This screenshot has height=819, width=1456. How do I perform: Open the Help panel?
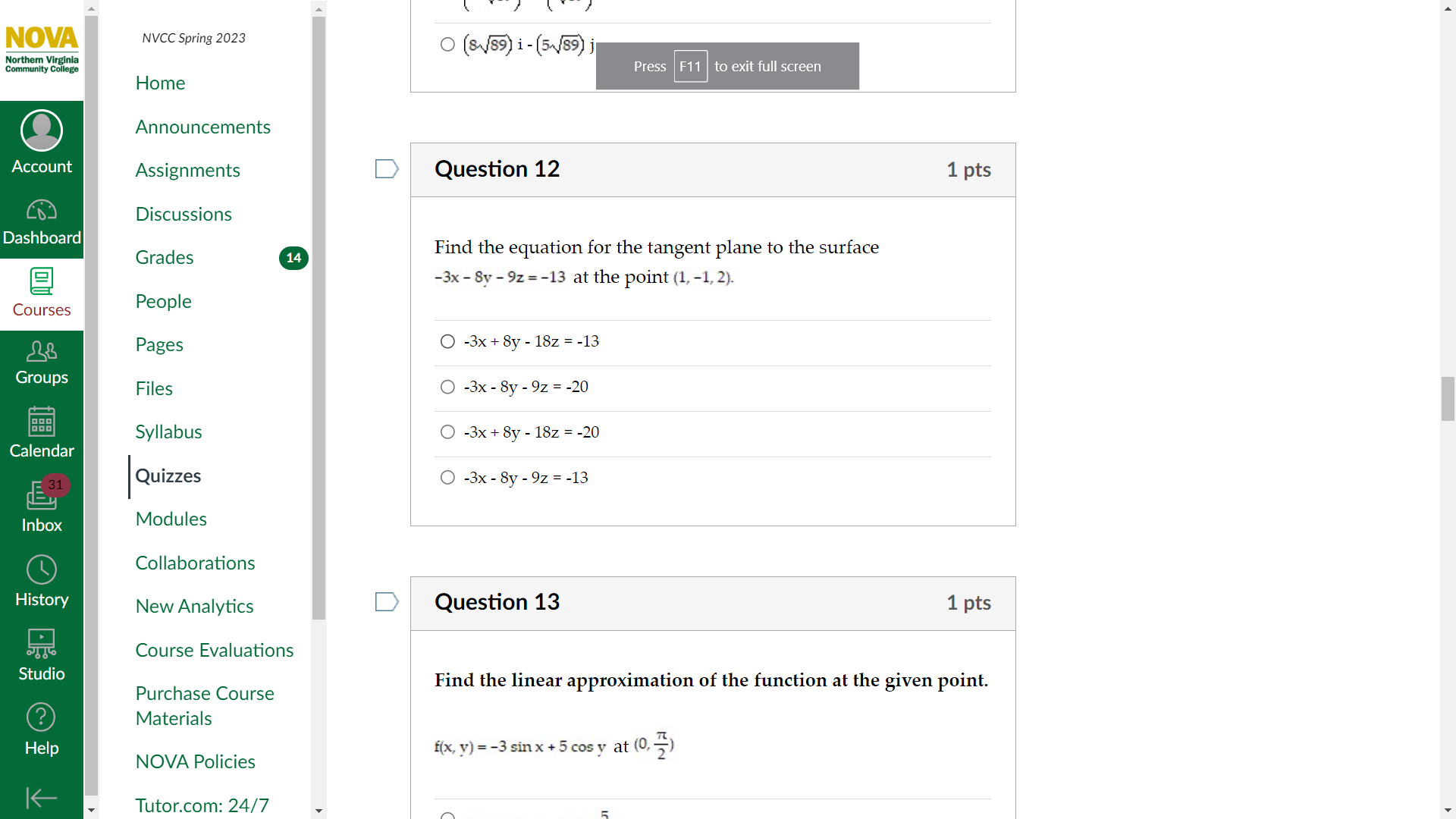click(x=42, y=728)
